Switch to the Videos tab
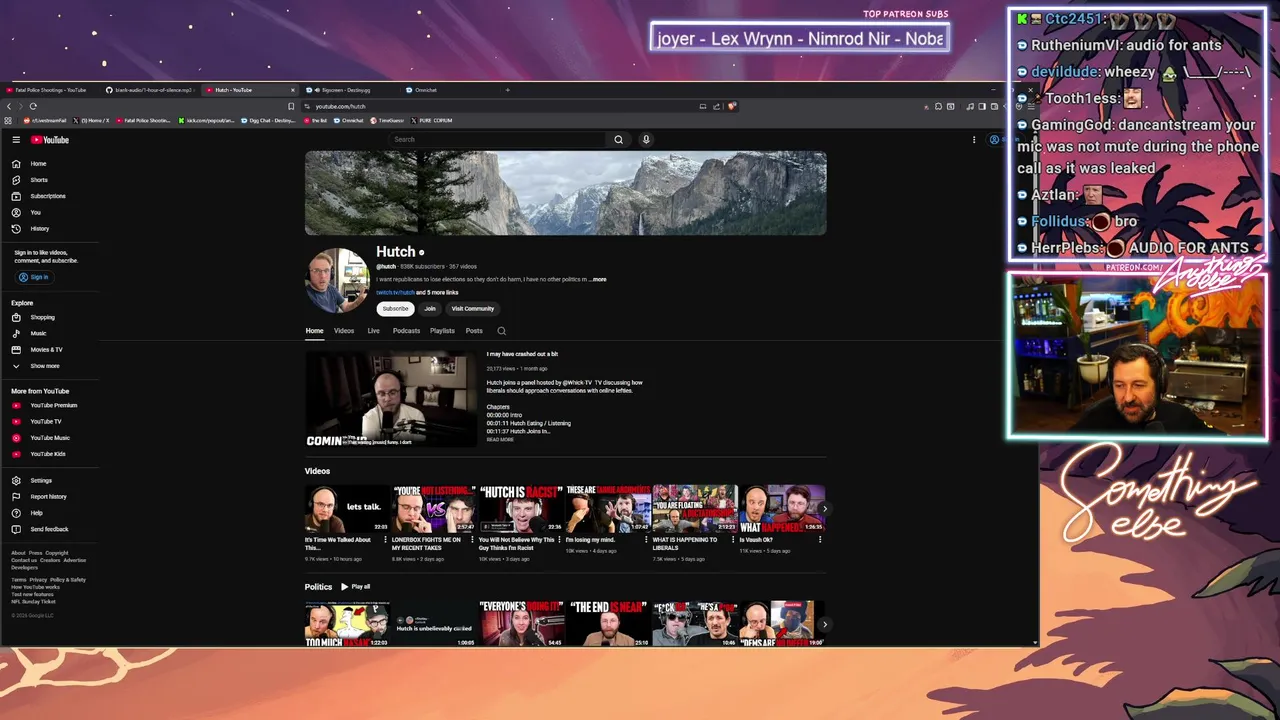The image size is (1280, 720). click(x=344, y=331)
